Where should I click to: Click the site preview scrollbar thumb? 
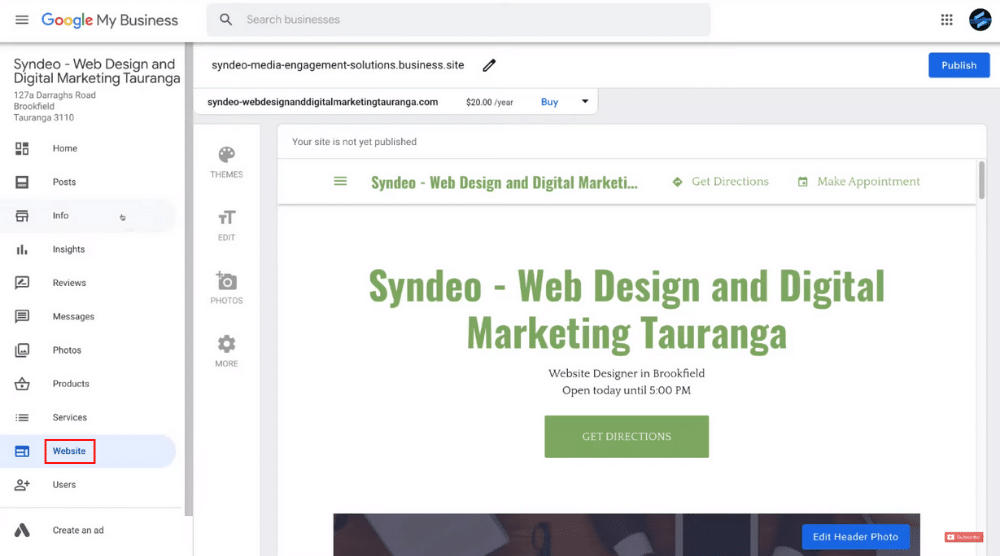pyautogui.click(x=981, y=180)
